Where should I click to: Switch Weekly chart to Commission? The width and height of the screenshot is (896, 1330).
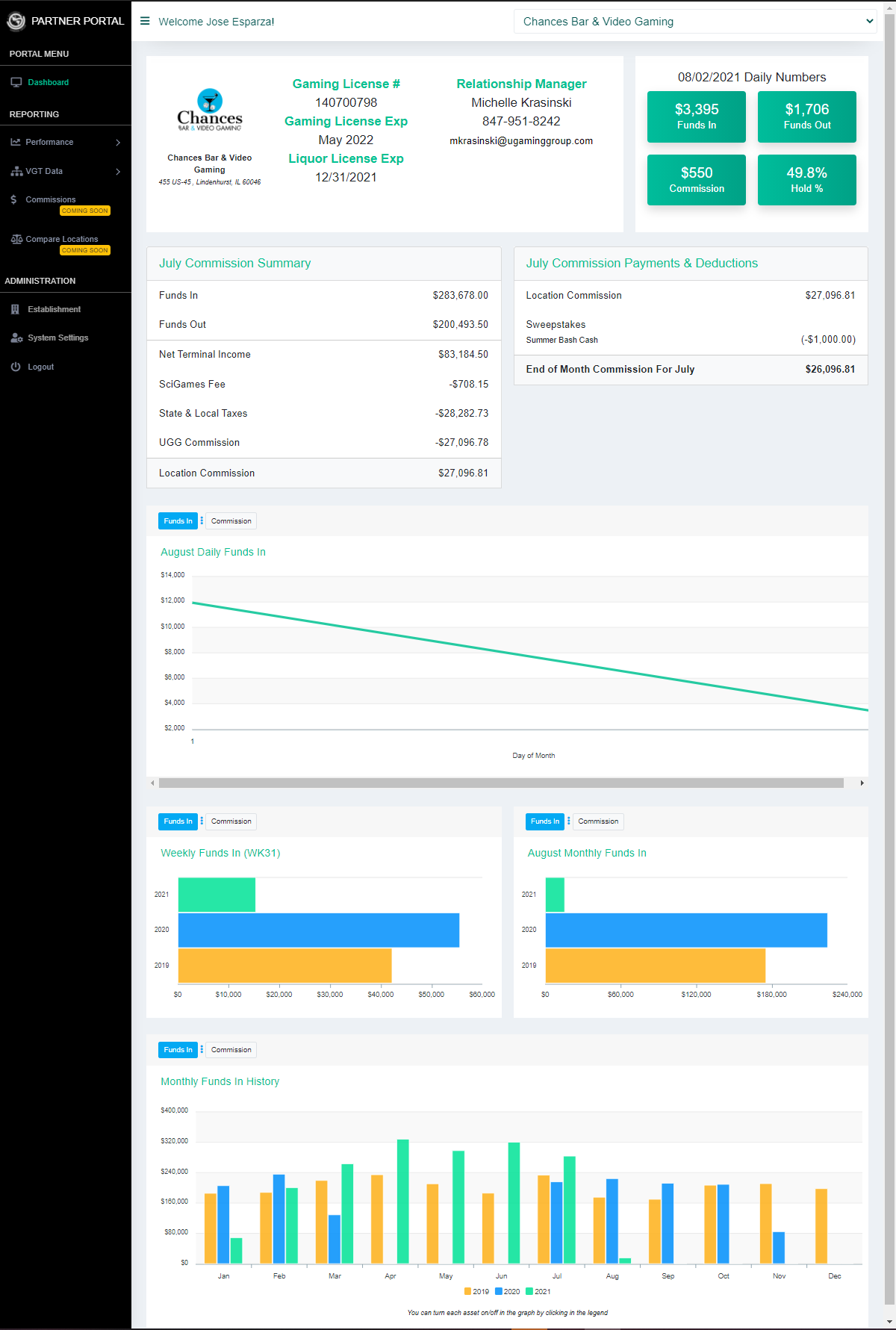click(231, 821)
